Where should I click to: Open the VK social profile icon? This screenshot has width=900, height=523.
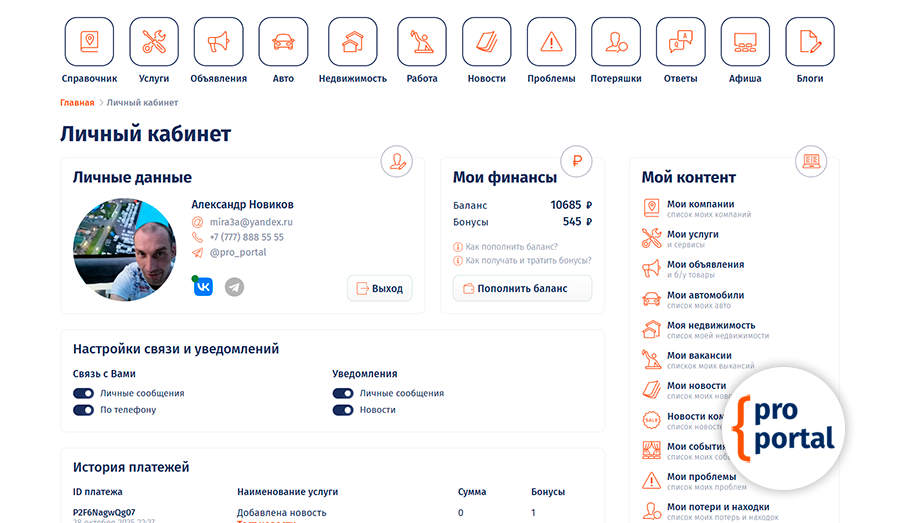(x=203, y=287)
